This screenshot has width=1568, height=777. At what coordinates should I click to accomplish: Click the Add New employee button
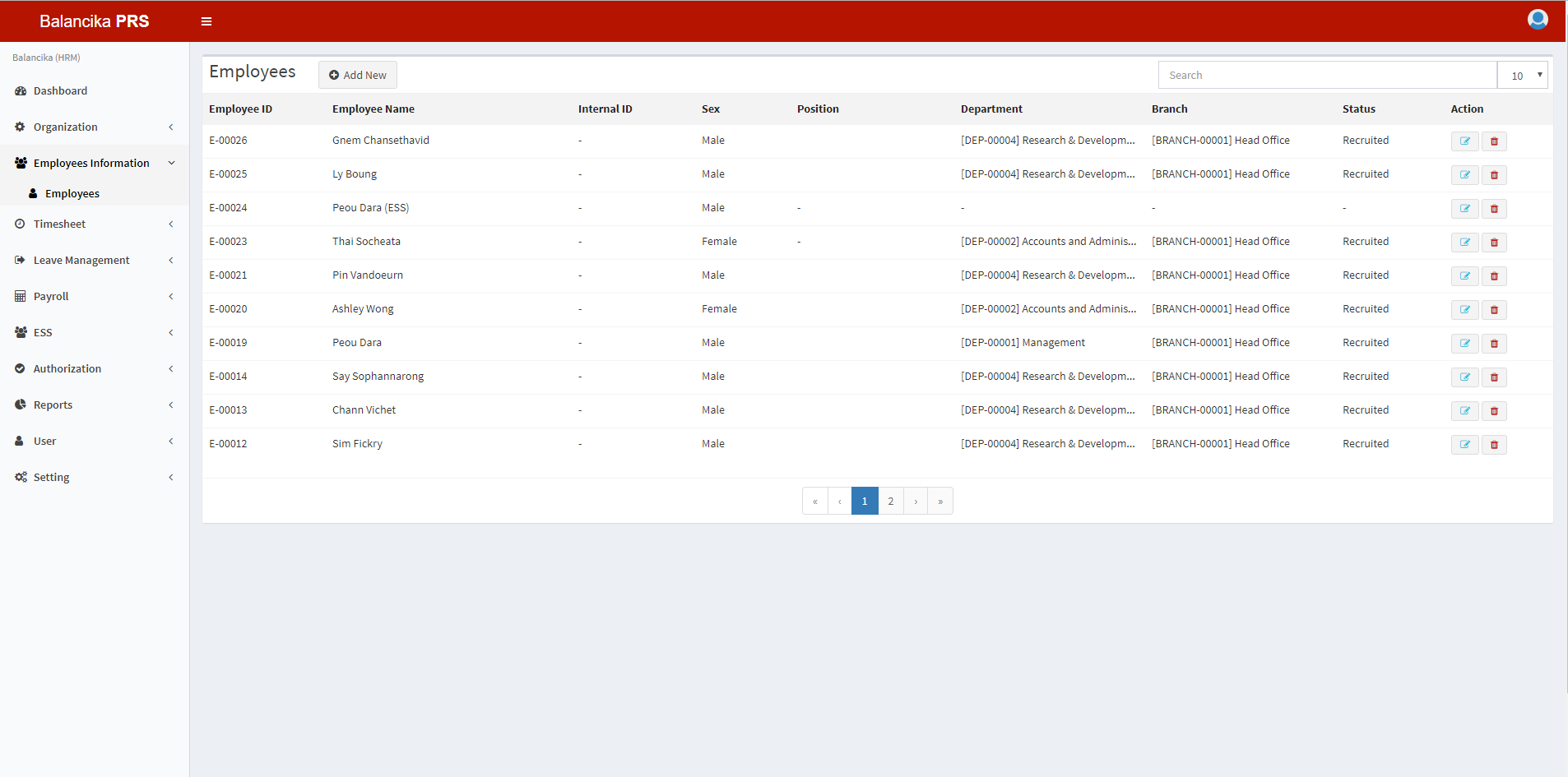click(358, 75)
